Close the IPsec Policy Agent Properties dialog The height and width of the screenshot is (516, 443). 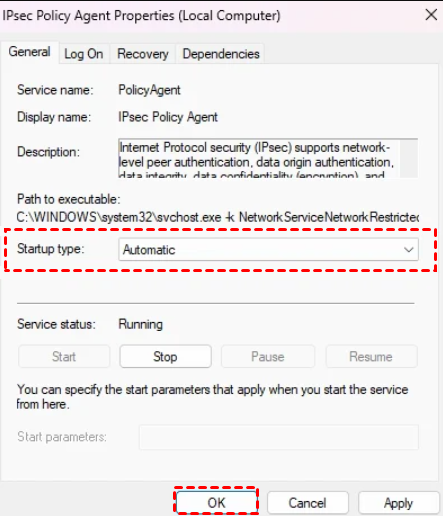(x=431, y=15)
